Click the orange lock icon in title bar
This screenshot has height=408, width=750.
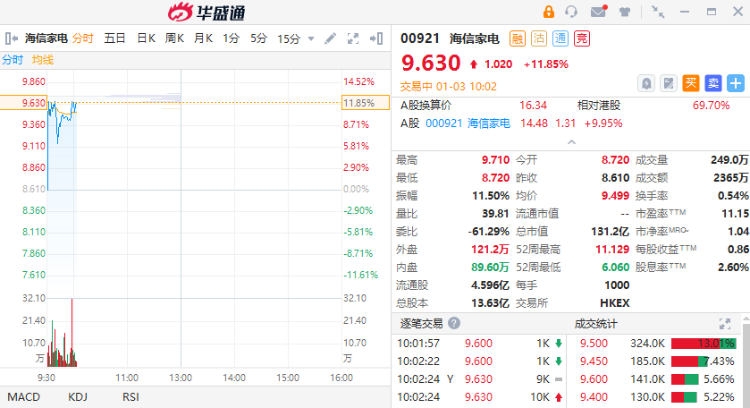pos(548,12)
